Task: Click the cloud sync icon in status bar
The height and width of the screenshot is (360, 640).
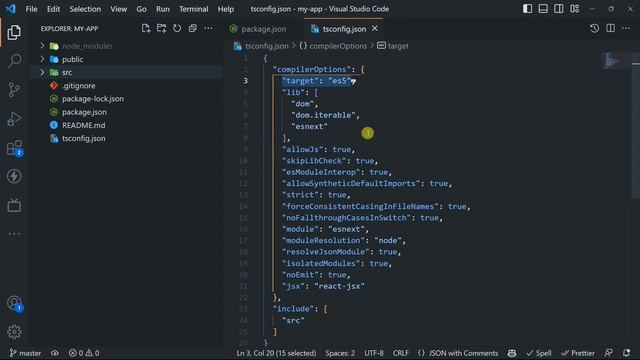Action: point(55,353)
